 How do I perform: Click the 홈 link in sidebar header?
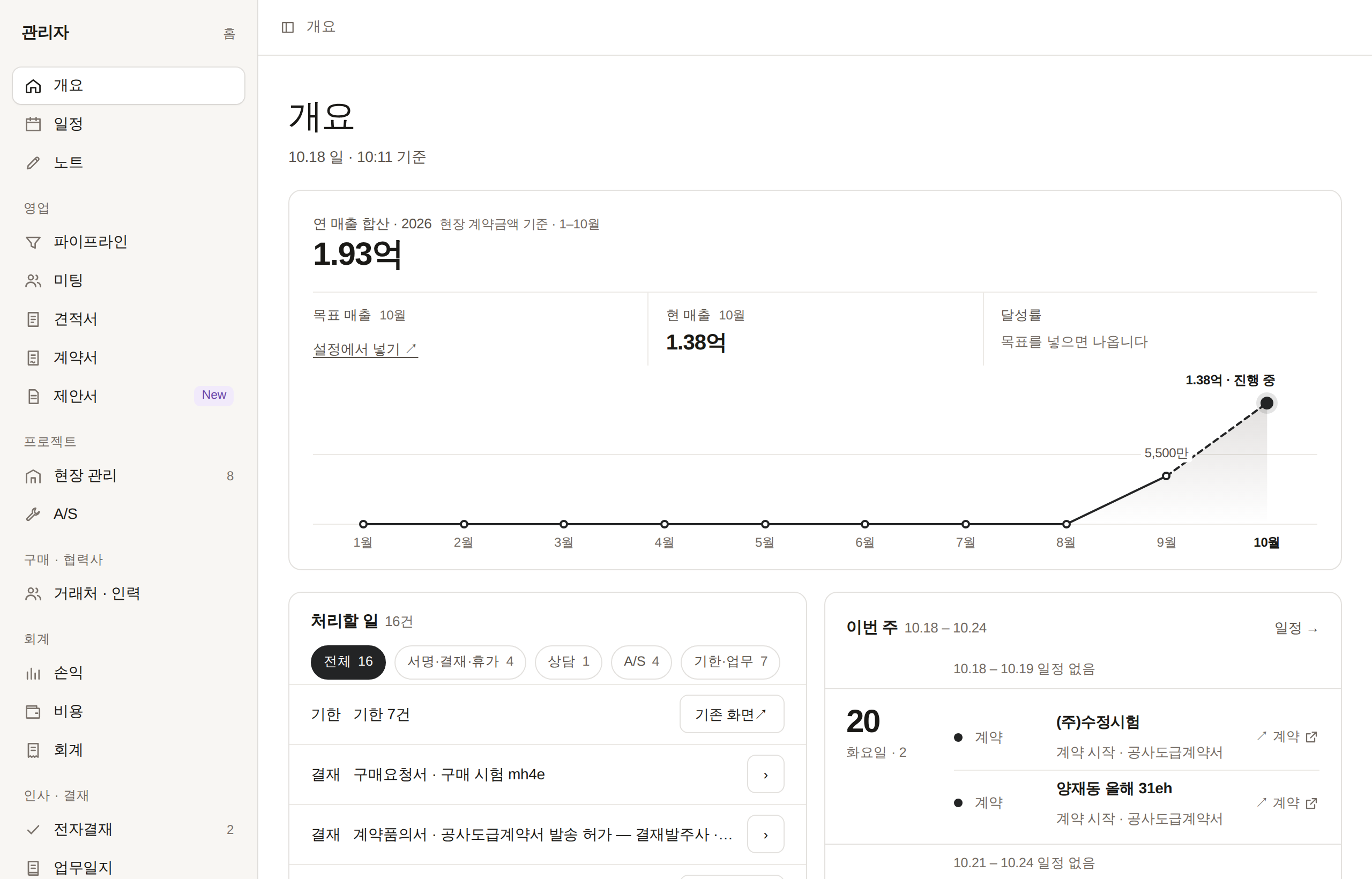pyautogui.click(x=229, y=34)
